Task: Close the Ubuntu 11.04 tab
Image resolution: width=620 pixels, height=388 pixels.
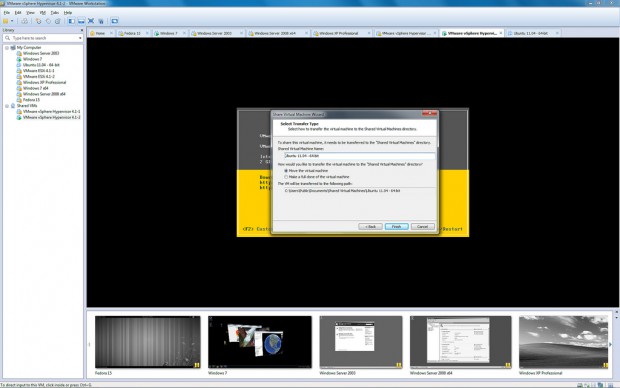Action: (557, 33)
